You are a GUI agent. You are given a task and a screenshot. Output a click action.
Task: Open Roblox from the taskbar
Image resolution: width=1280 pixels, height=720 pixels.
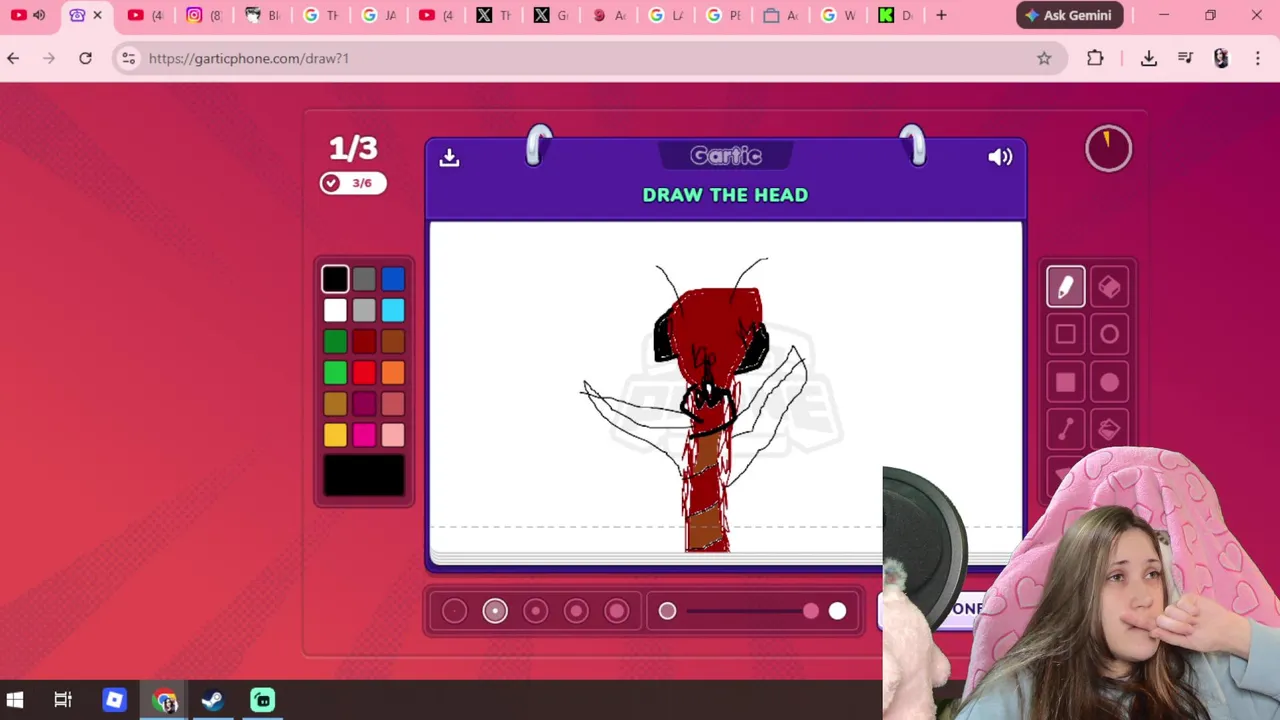pyautogui.click(x=114, y=700)
